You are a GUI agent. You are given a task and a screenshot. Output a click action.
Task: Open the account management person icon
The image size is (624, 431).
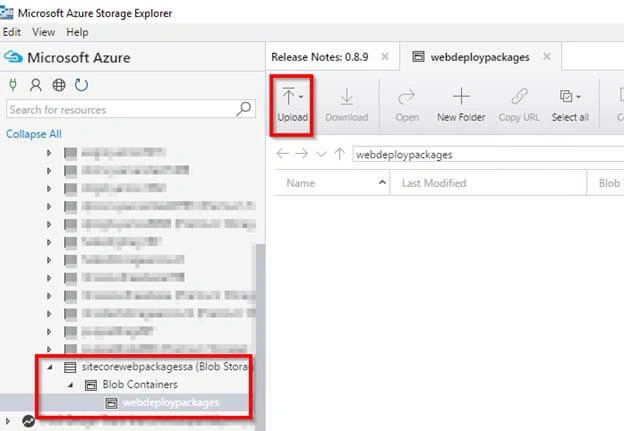36,85
